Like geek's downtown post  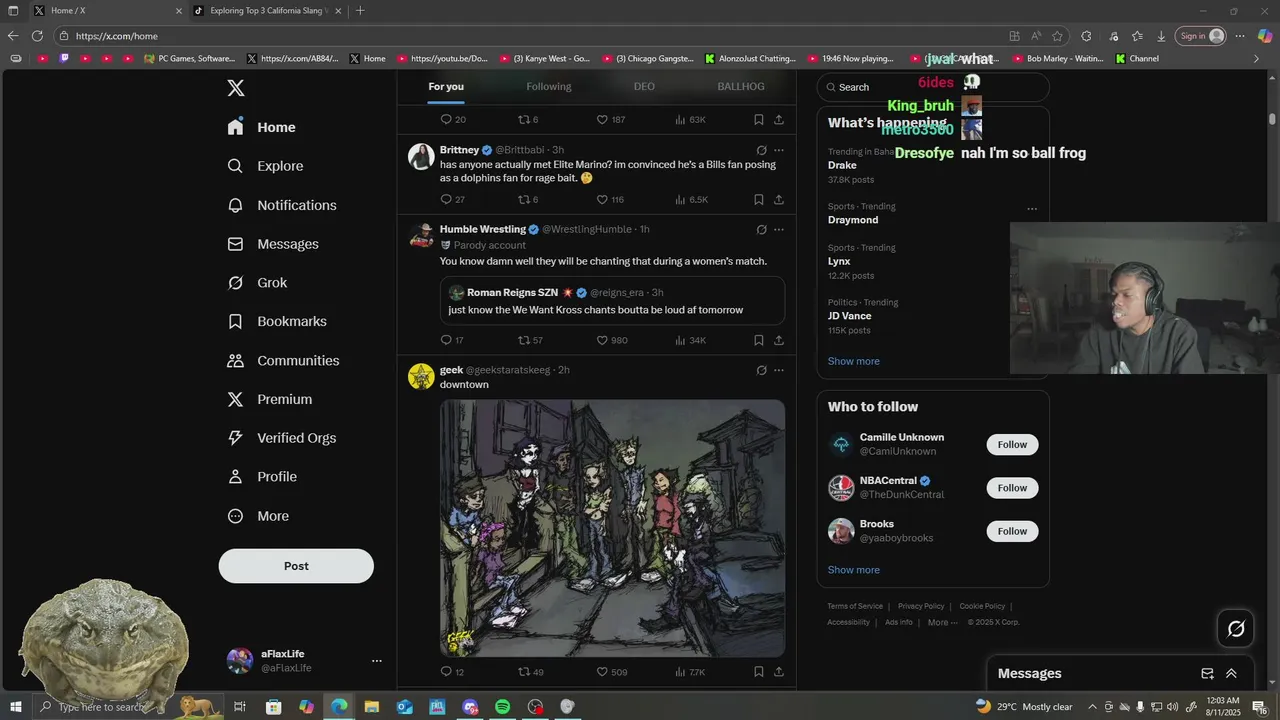pyautogui.click(x=612, y=672)
